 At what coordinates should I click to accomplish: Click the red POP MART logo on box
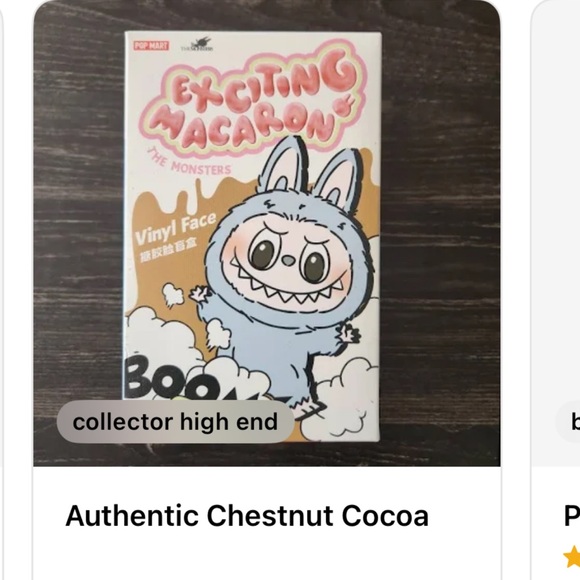pos(151,46)
